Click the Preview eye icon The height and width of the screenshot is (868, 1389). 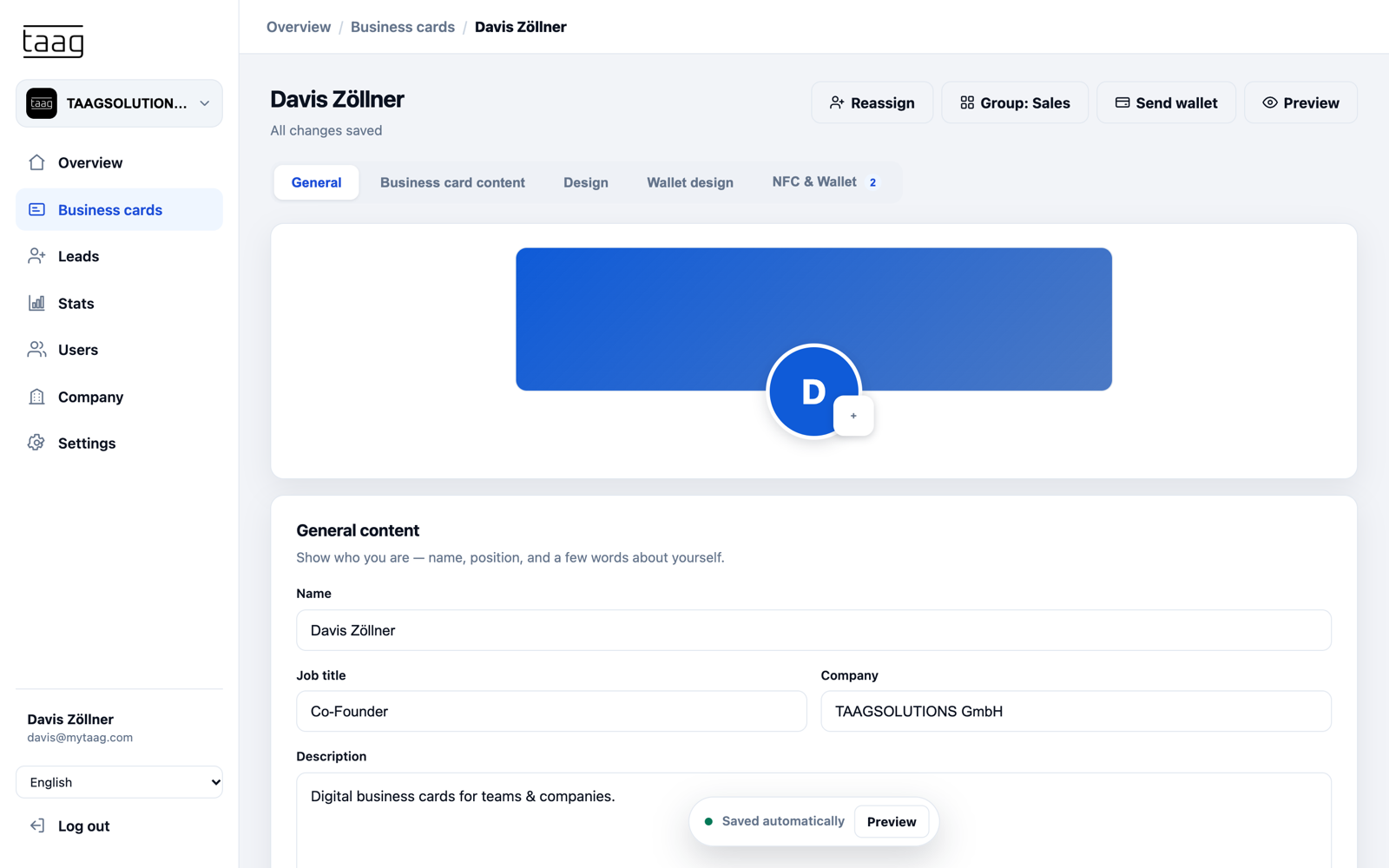1270,102
